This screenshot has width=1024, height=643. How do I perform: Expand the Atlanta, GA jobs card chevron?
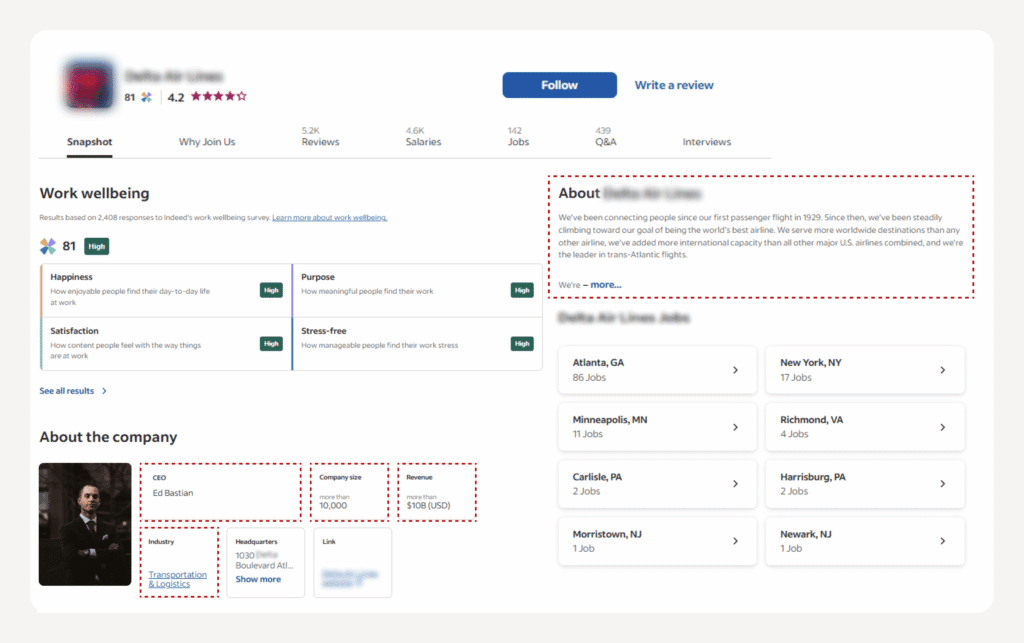[x=734, y=369]
